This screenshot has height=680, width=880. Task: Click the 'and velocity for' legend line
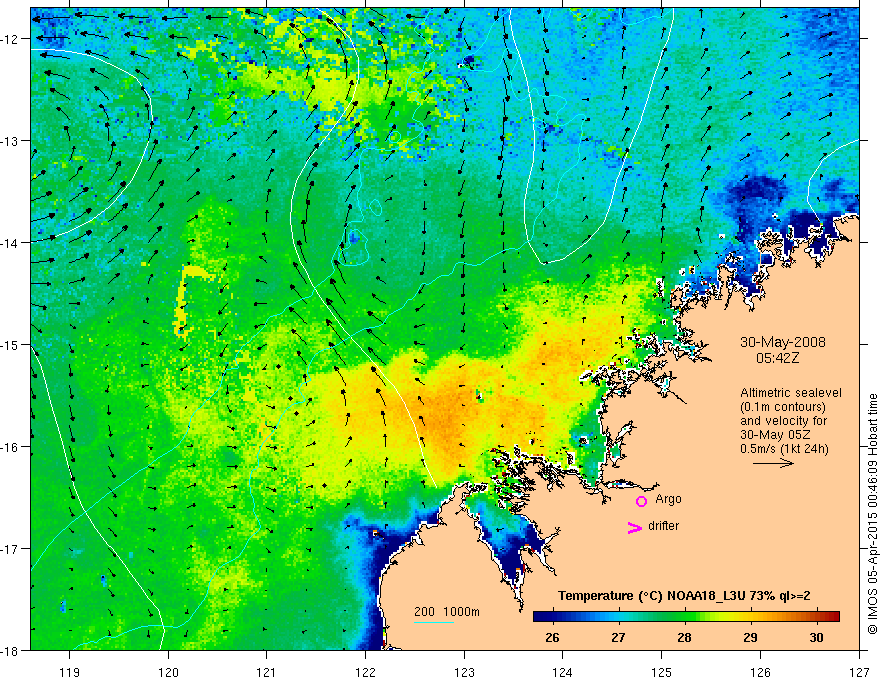coord(783,421)
